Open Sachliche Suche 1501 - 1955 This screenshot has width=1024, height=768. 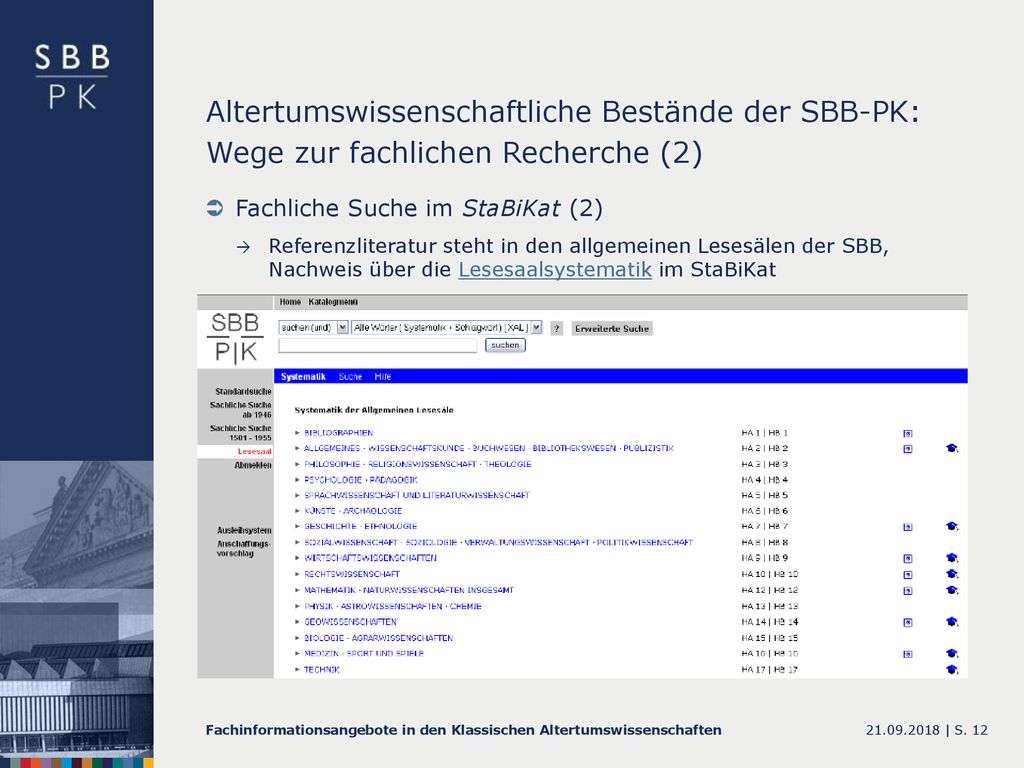240,433
